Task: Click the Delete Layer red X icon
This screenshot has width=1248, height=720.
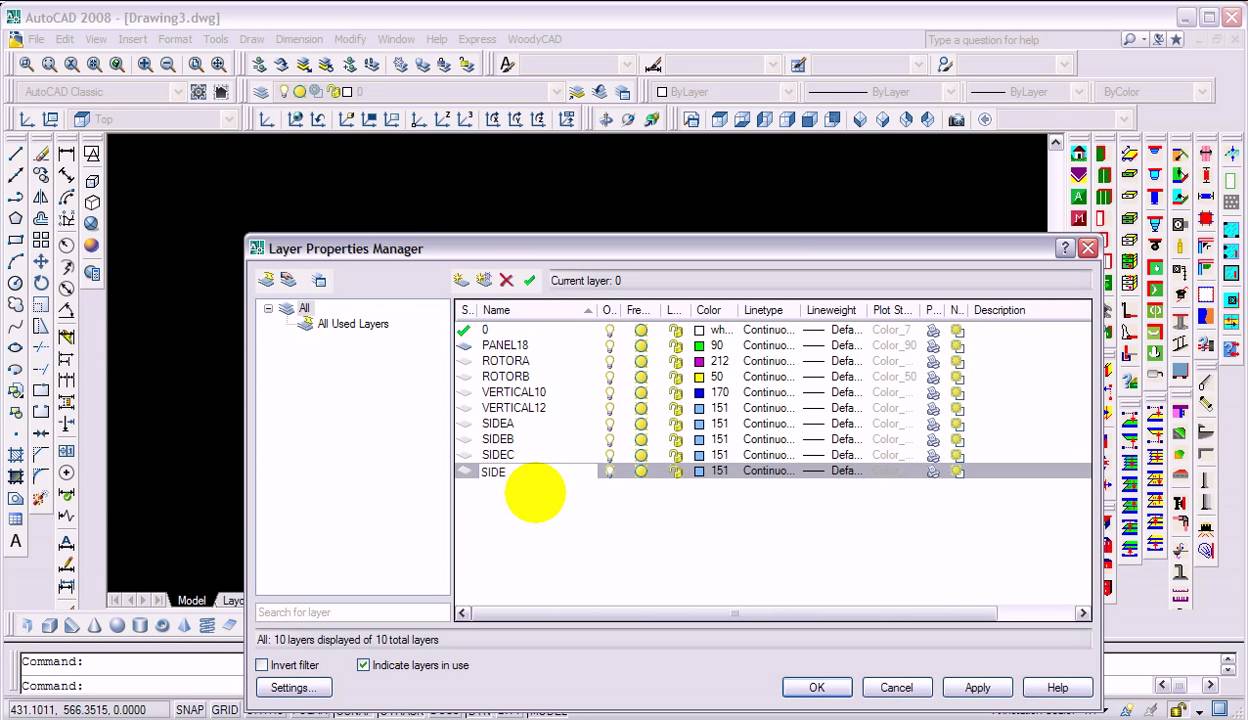Action: [506, 281]
